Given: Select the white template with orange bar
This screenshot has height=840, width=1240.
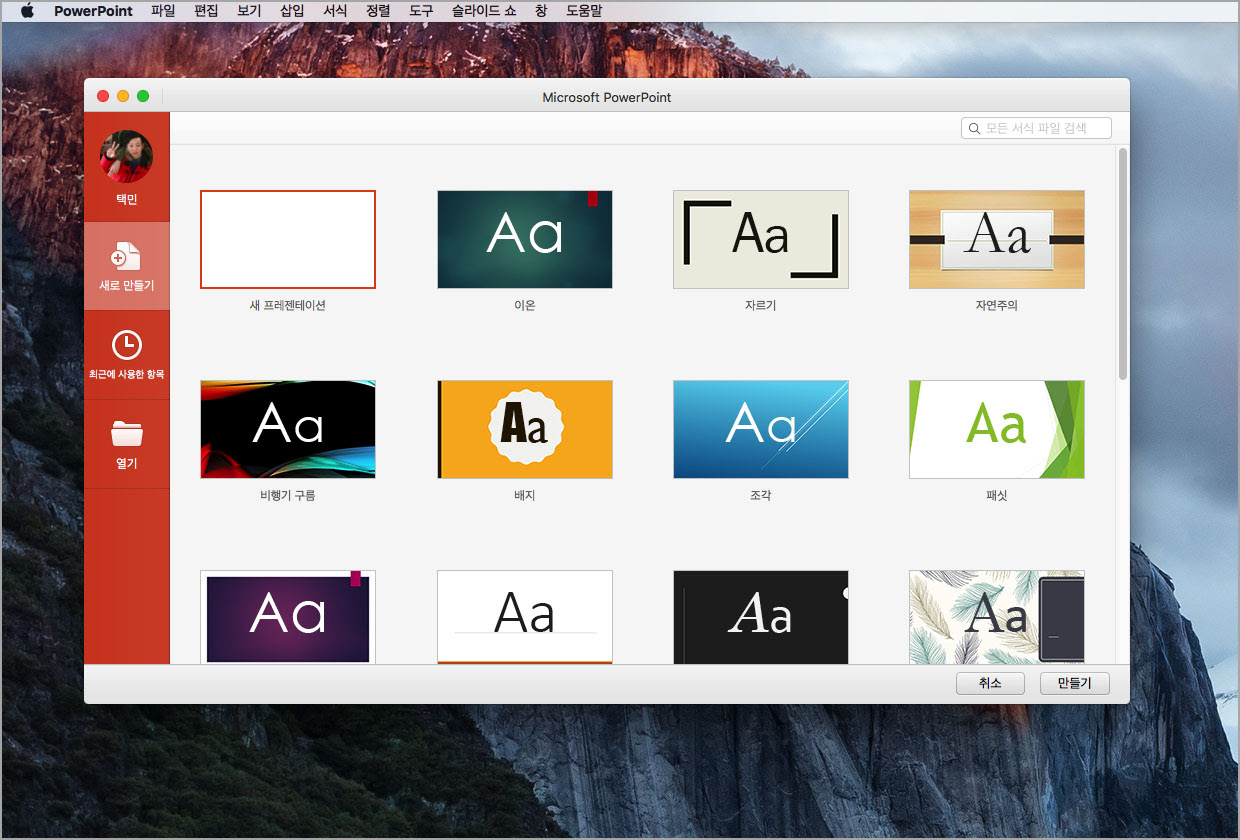Looking at the screenshot, I should (525, 616).
